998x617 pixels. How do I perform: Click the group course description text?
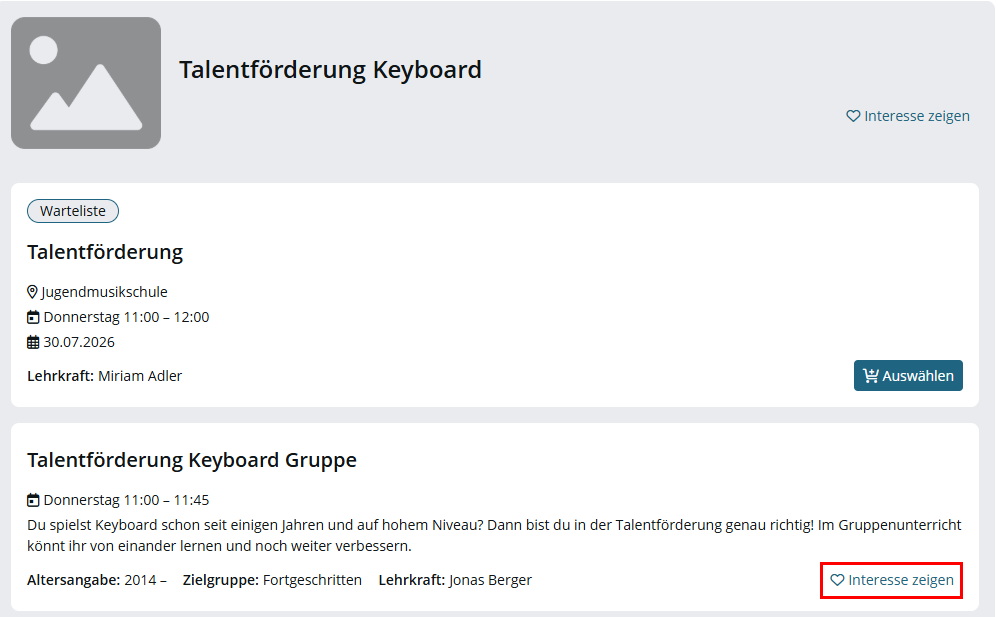494,535
